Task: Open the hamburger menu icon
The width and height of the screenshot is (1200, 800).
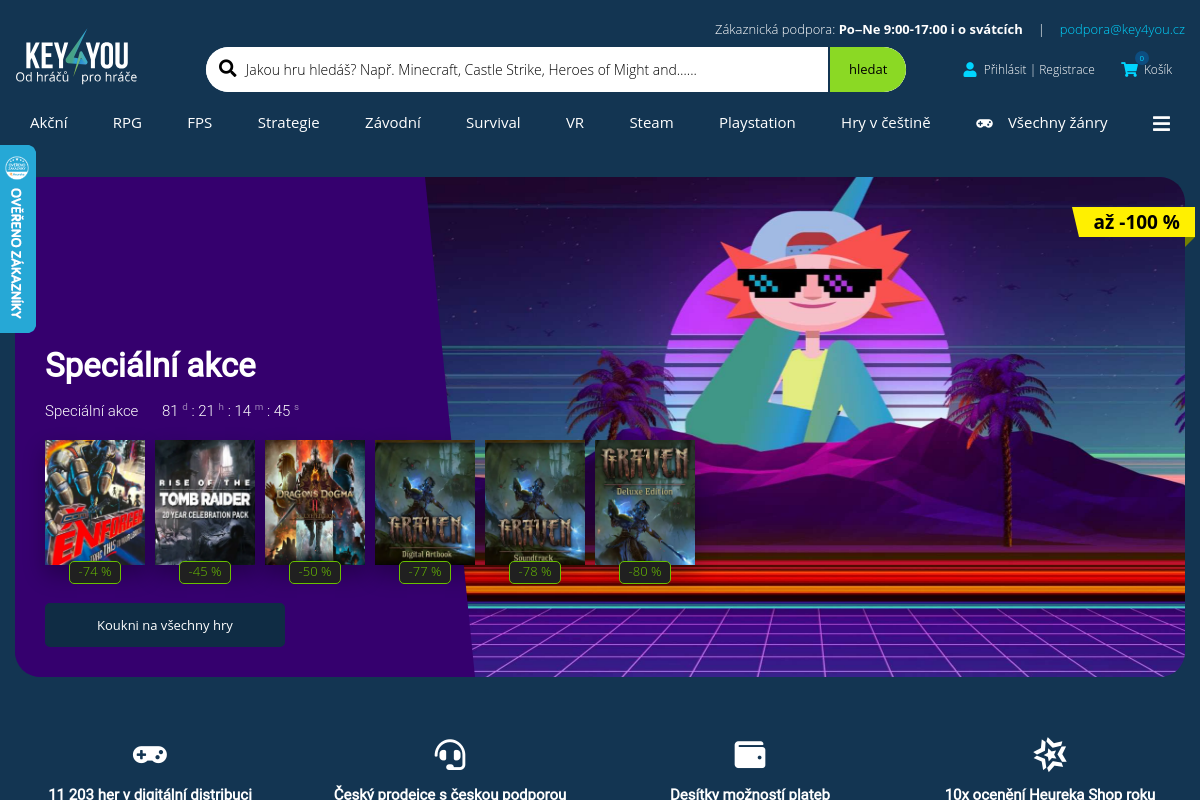Action: tap(1161, 123)
